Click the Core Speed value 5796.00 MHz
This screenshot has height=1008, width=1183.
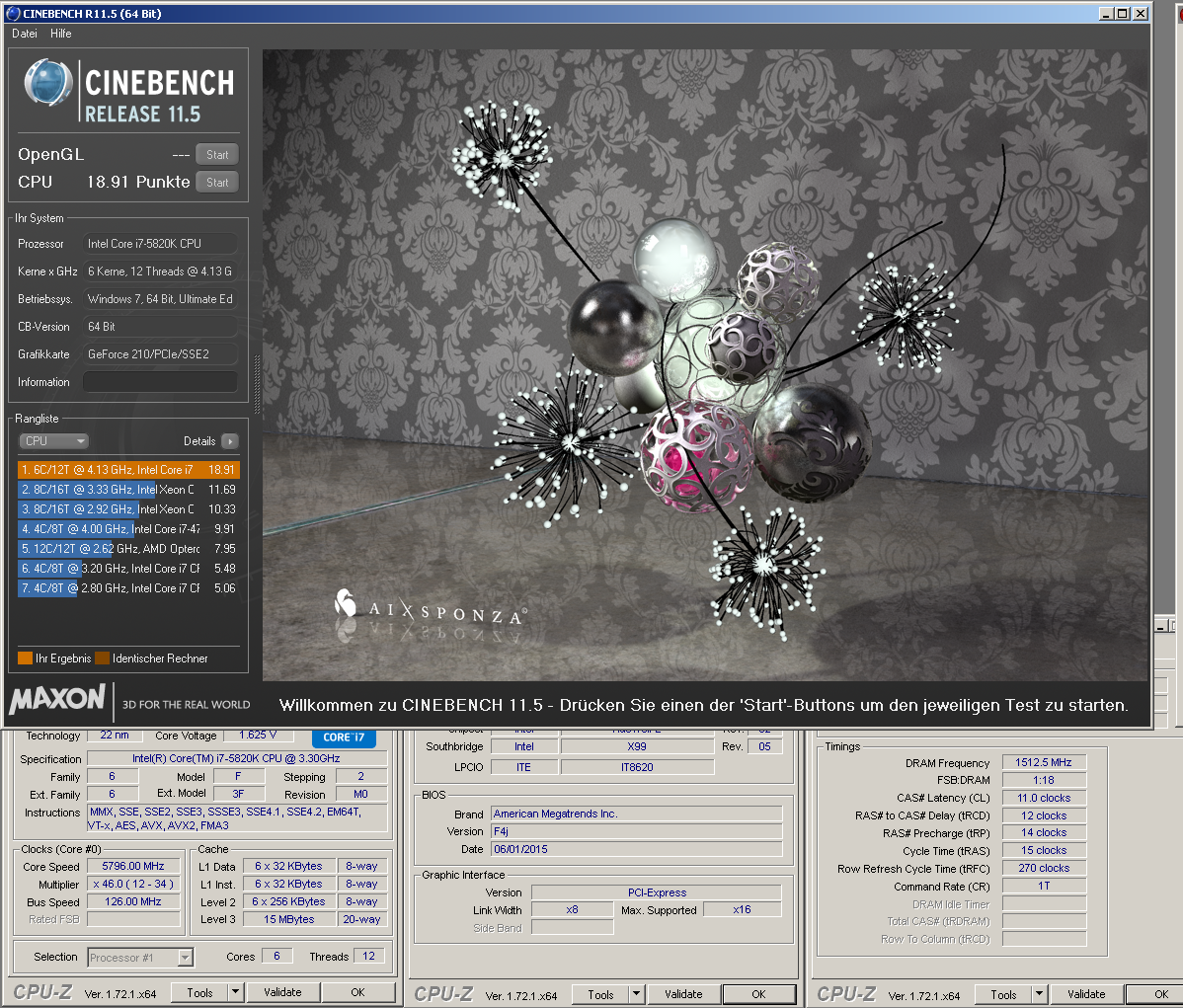(x=133, y=866)
